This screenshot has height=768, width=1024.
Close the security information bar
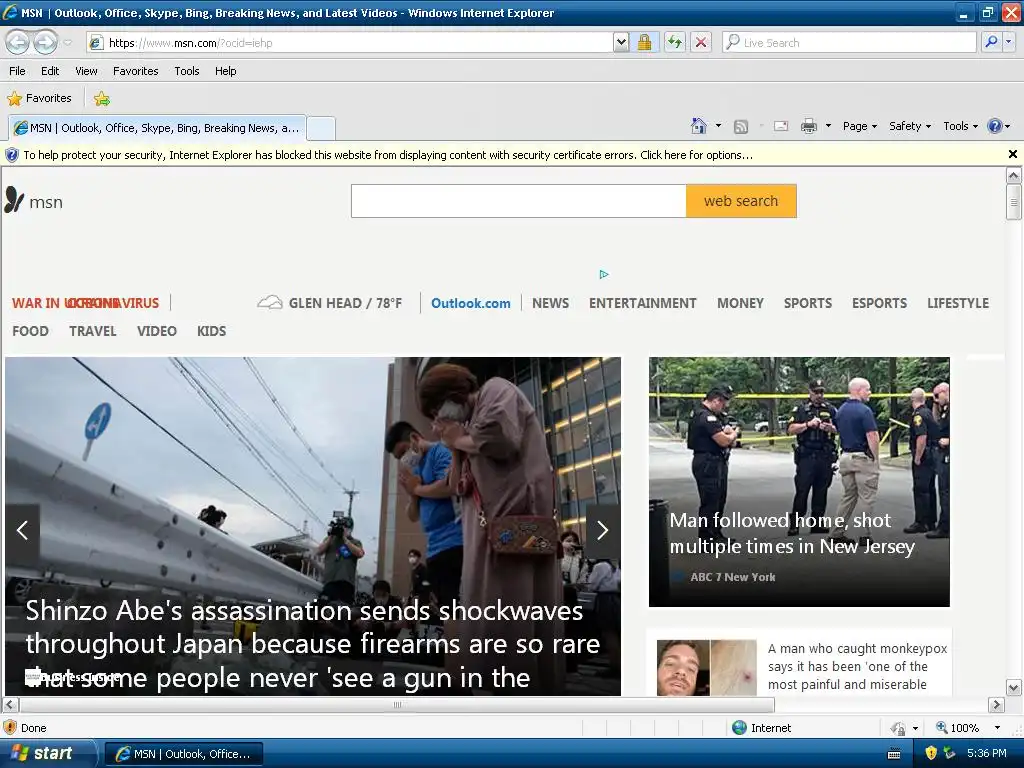coord(1012,154)
